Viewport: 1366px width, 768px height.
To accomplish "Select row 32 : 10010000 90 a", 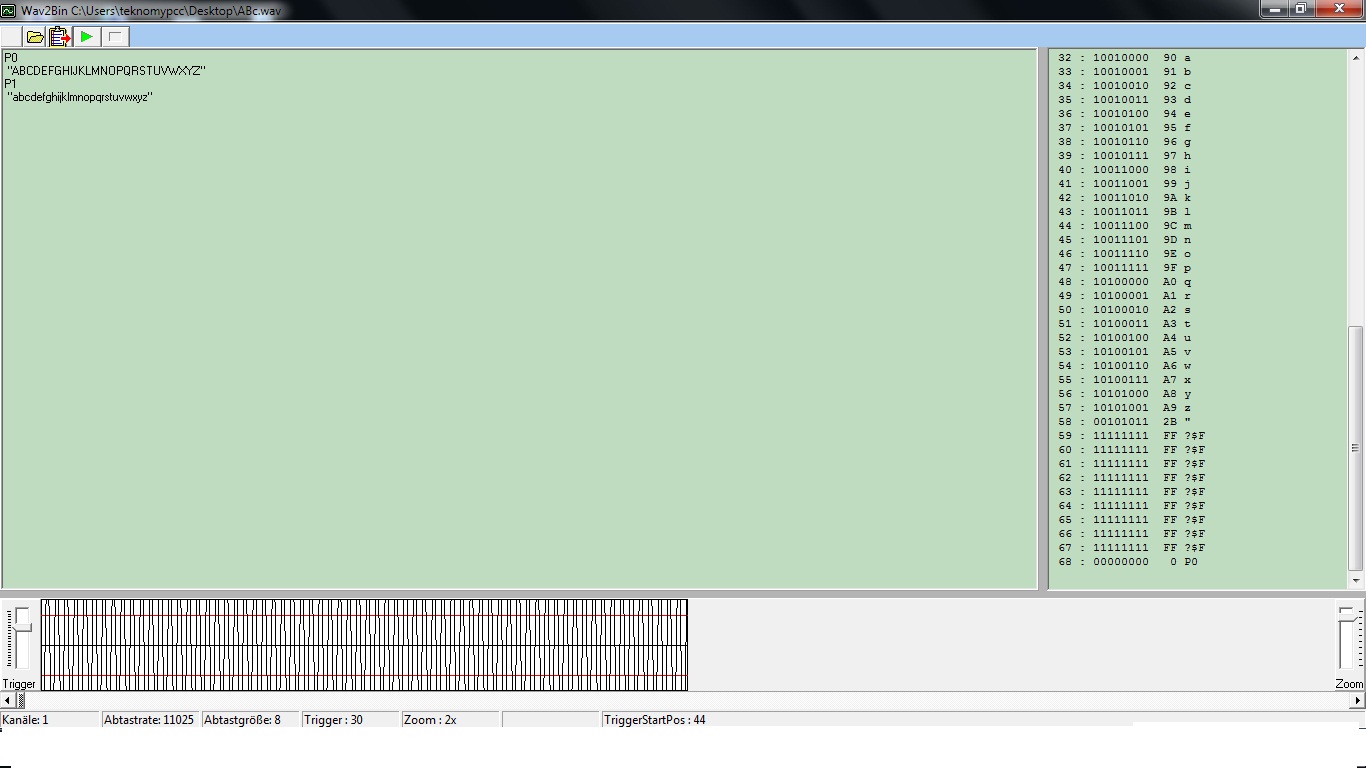I will 1125,58.
